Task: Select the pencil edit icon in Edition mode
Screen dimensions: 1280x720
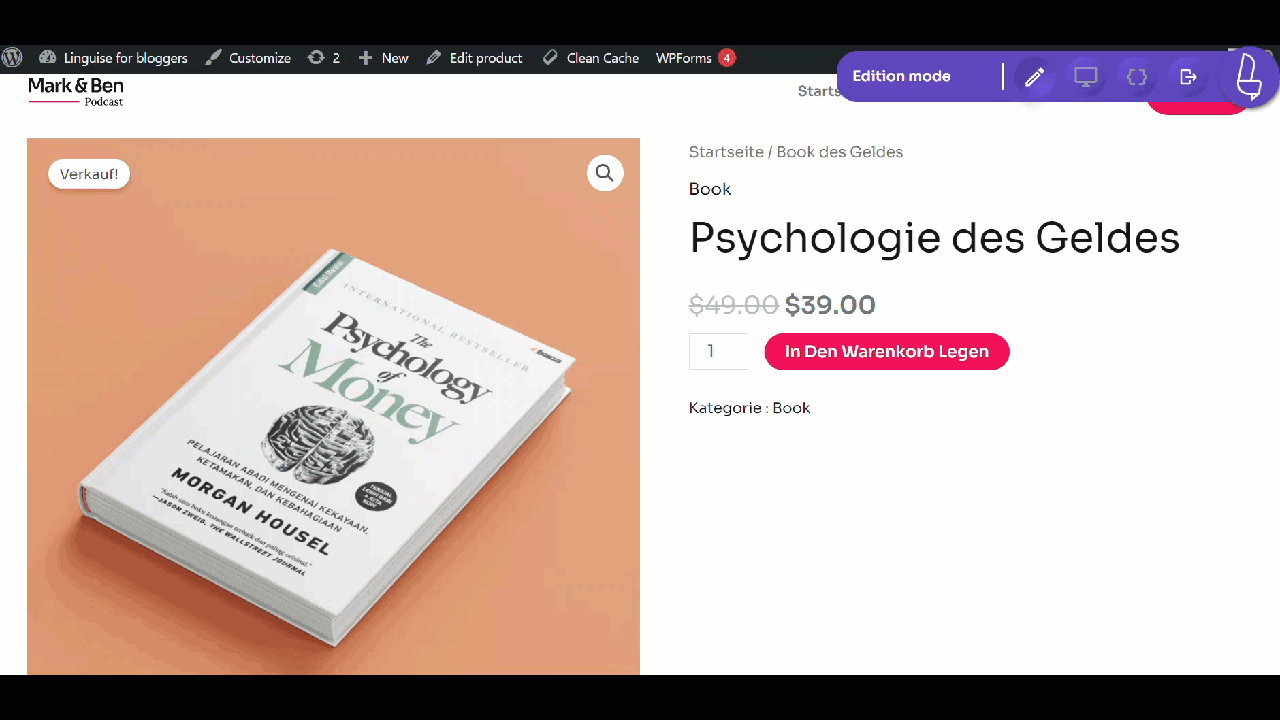Action: [x=1034, y=77]
